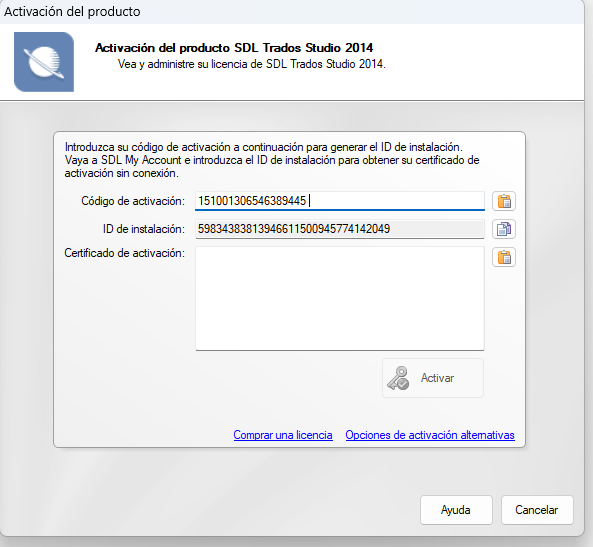
Task: Open Opciones de activación alternativas link
Action: point(430,435)
